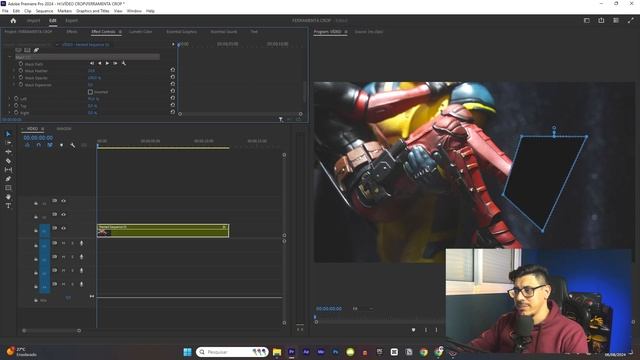Screen dimensions: 640x360
Task: Switch to the Effects tab
Action: click(x=72, y=32)
